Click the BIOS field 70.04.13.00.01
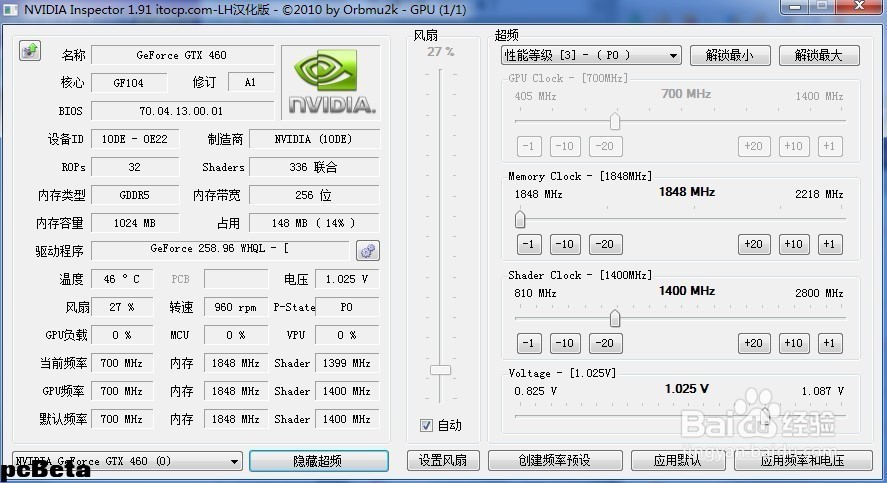This screenshot has height=483, width=887. point(182,111)
